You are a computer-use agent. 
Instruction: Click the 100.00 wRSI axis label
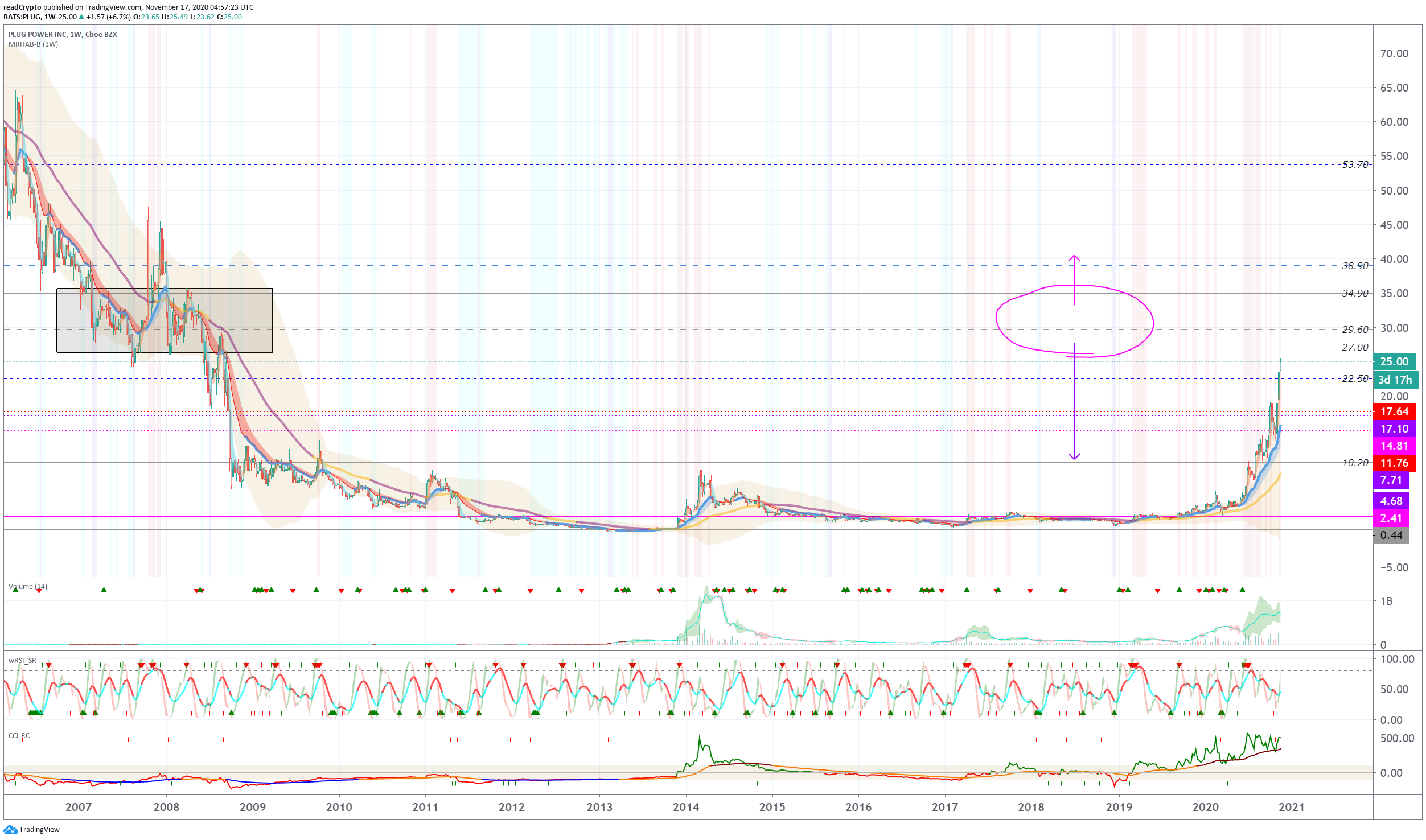point(1398,660)
